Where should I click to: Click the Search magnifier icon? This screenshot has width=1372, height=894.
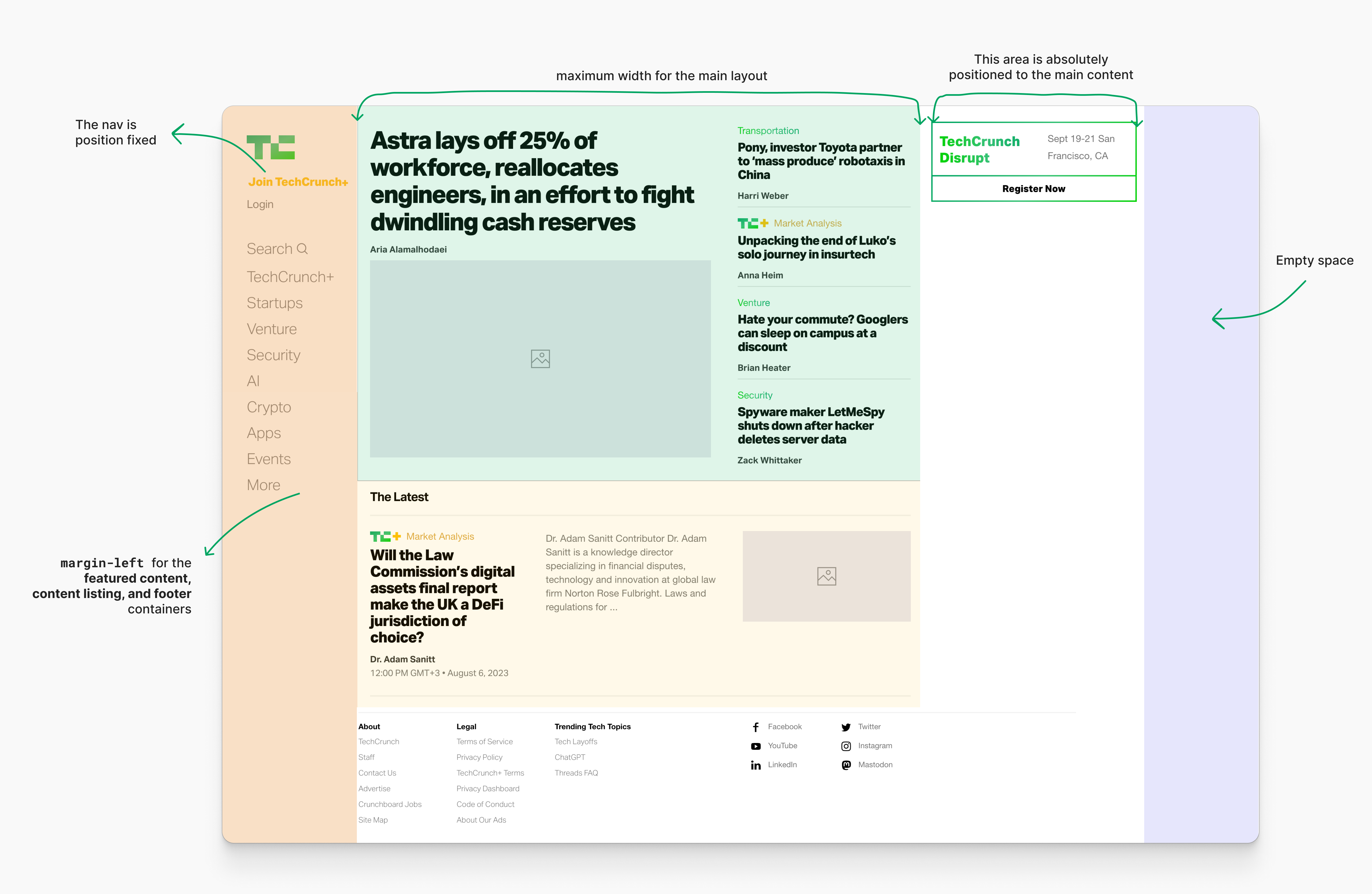pos(302,248)
